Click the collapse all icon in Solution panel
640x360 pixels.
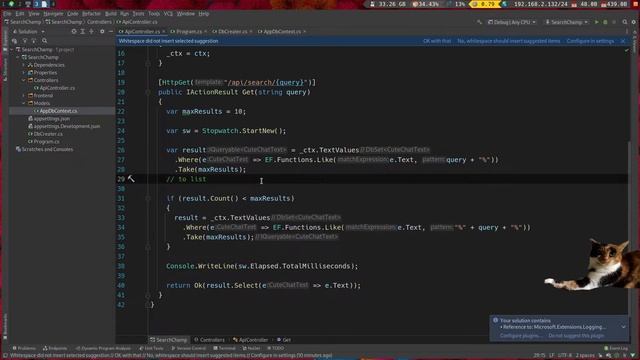[x=91, y=31]
